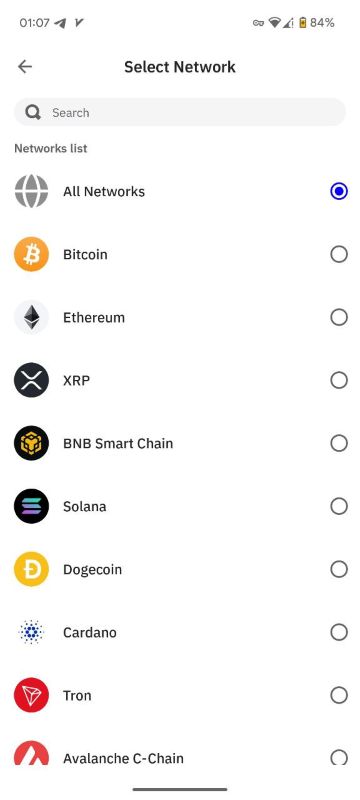Select the All Networks radio button
The width and height of the screenshot is (360, 800).
pos(339,191)
